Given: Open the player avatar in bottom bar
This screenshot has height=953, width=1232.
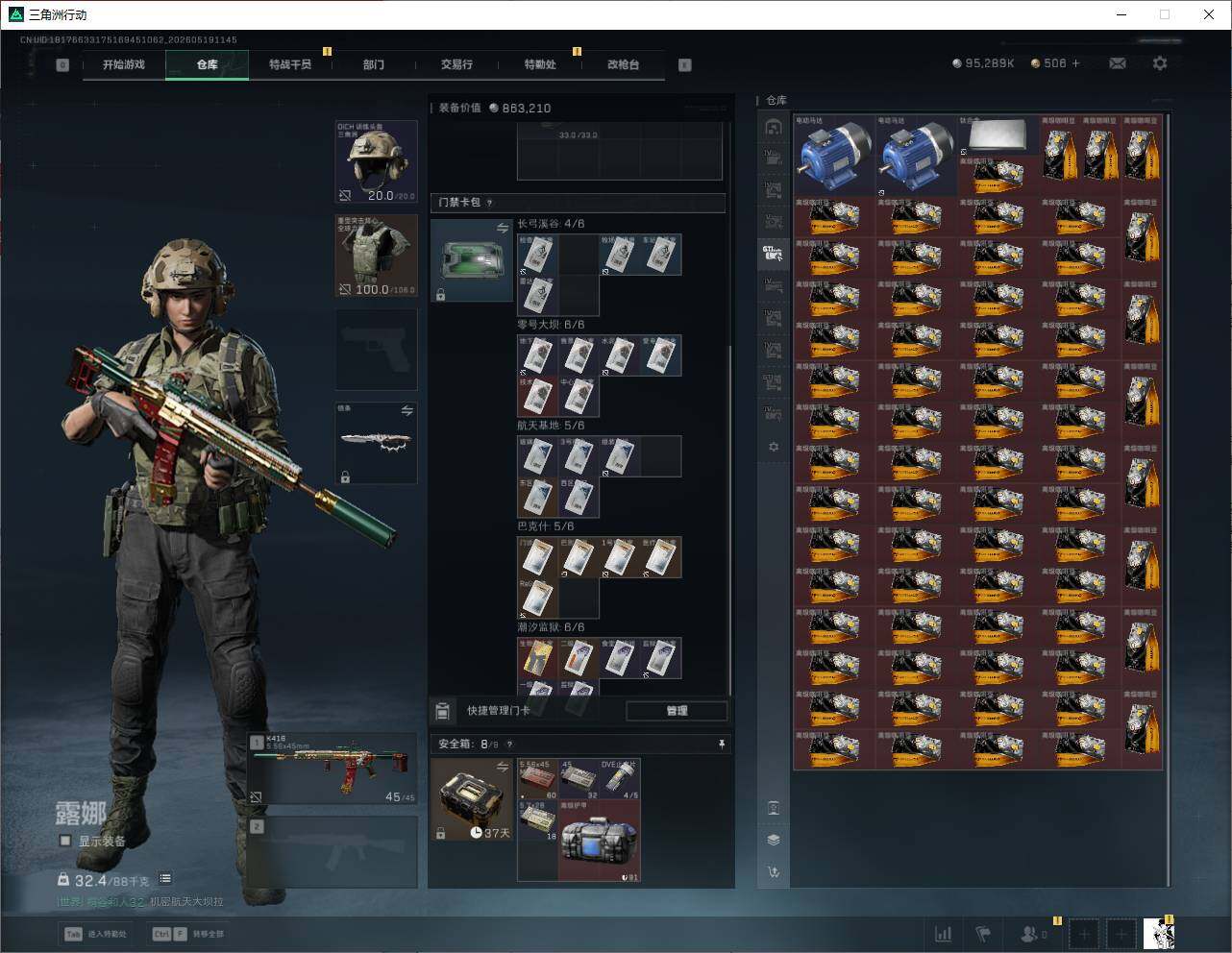Looking at the screenshot, I should [1159, 933].
